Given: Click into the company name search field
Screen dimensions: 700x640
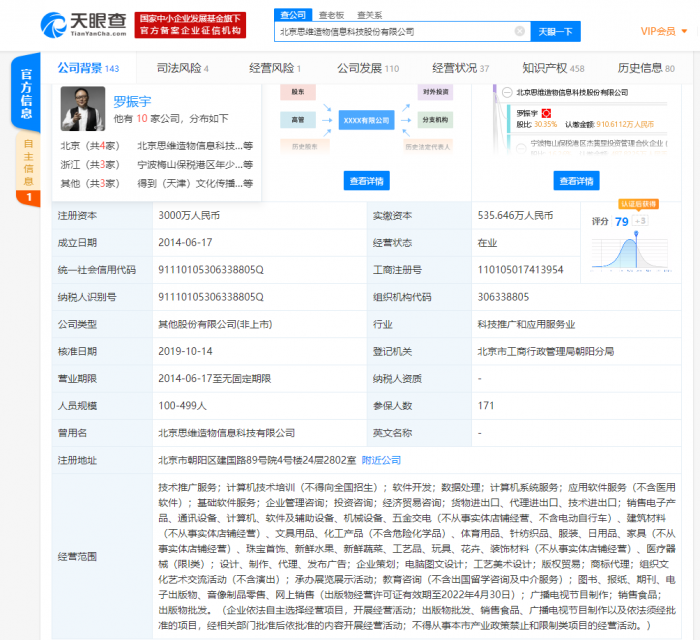Looking at the screenshot, I should 395,32.
